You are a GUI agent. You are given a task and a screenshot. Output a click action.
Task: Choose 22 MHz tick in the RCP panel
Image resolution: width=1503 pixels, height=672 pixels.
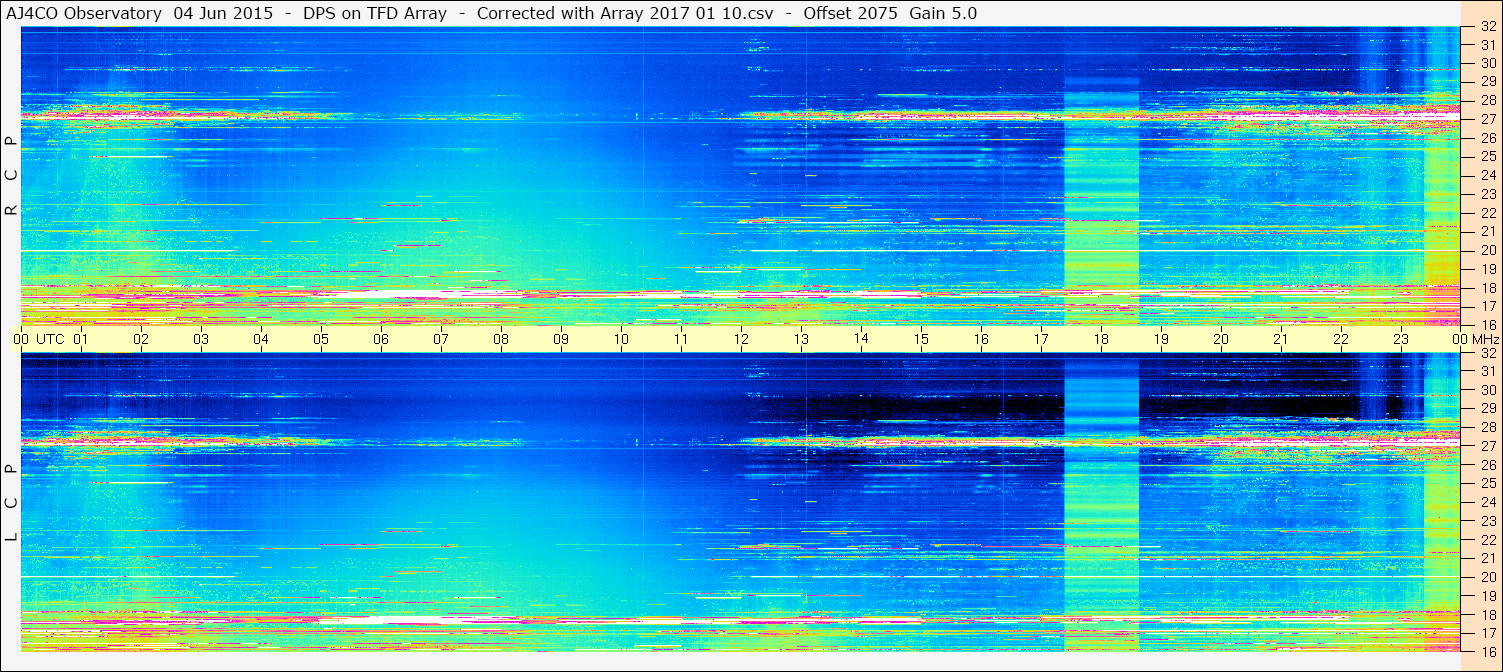click(1487, 213)
